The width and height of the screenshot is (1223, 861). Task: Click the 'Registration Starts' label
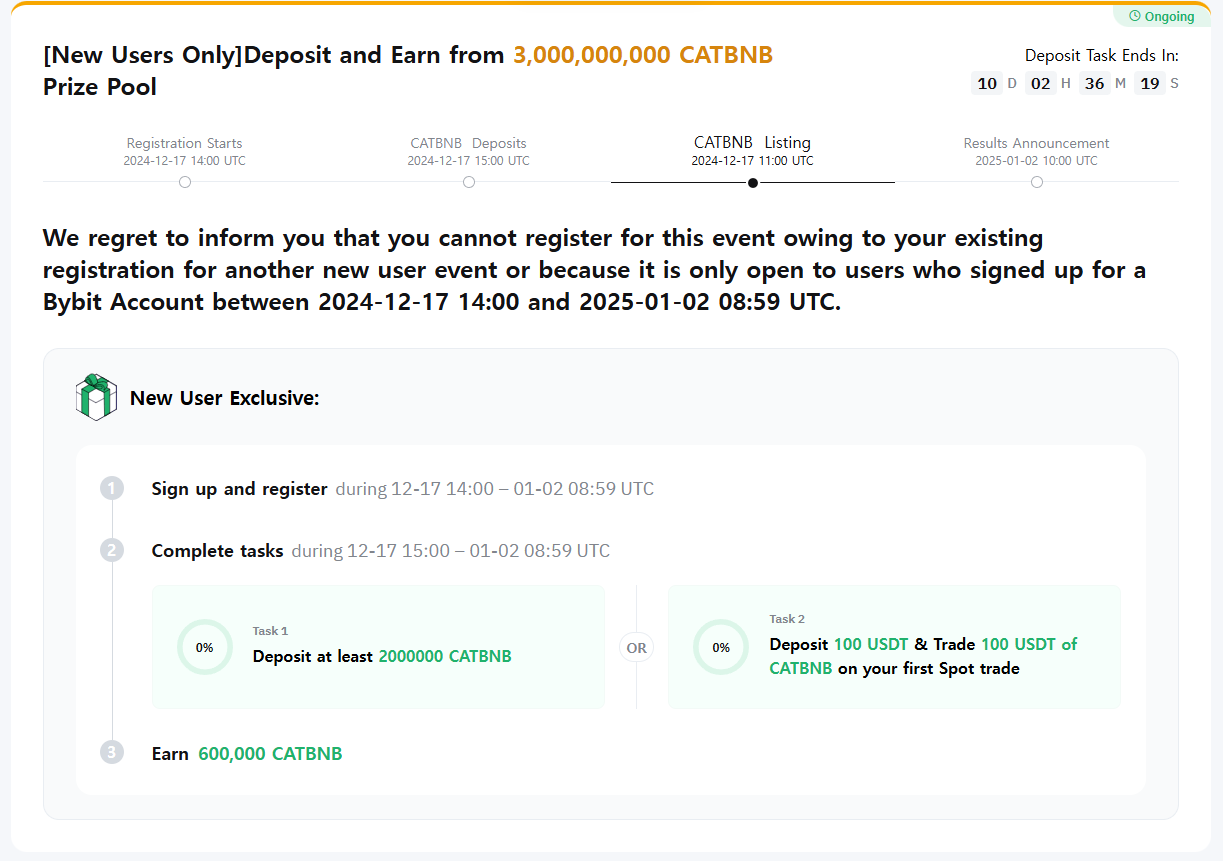tap(184, 143)
